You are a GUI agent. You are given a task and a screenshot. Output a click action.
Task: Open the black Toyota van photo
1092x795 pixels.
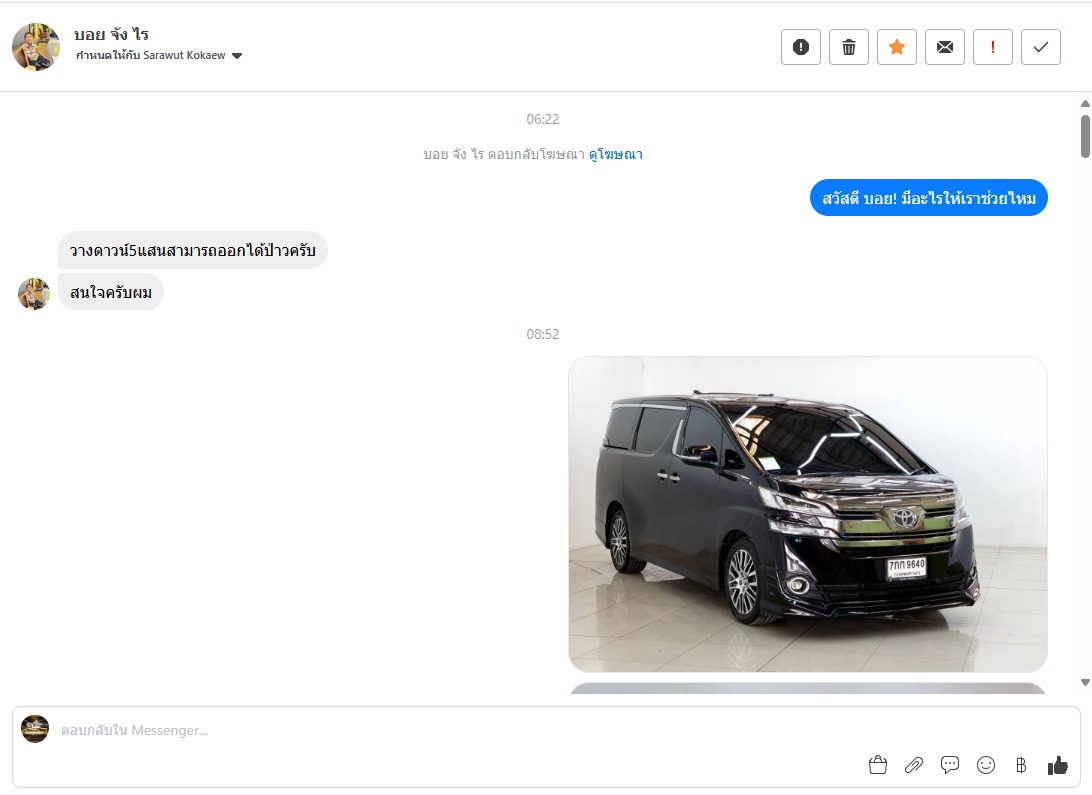pos(808,514)
